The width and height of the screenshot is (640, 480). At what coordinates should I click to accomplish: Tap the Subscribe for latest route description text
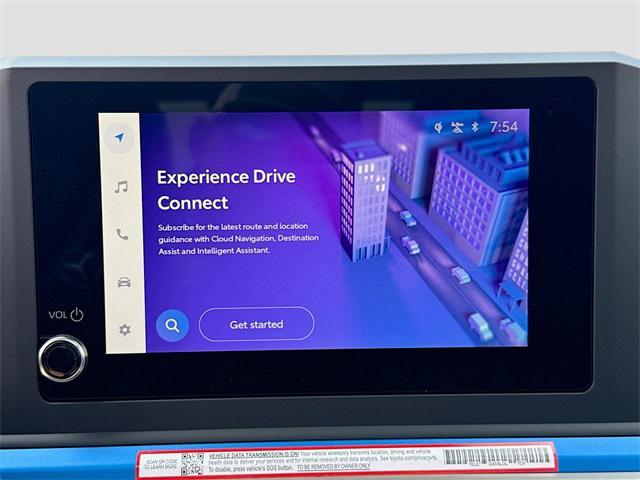[x=238, y=238]
